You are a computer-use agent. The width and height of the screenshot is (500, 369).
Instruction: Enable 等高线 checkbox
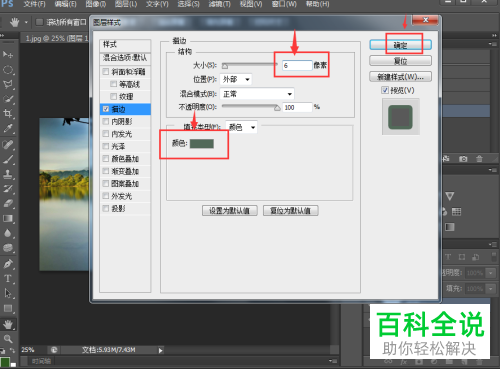point(114,84)
